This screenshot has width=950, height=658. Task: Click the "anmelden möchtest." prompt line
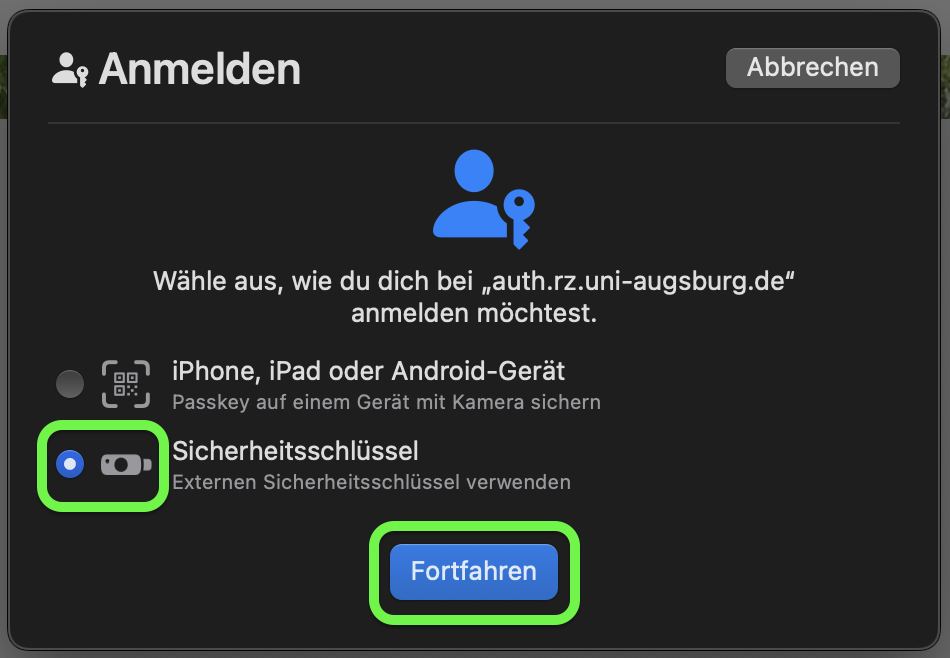(474, 313)
